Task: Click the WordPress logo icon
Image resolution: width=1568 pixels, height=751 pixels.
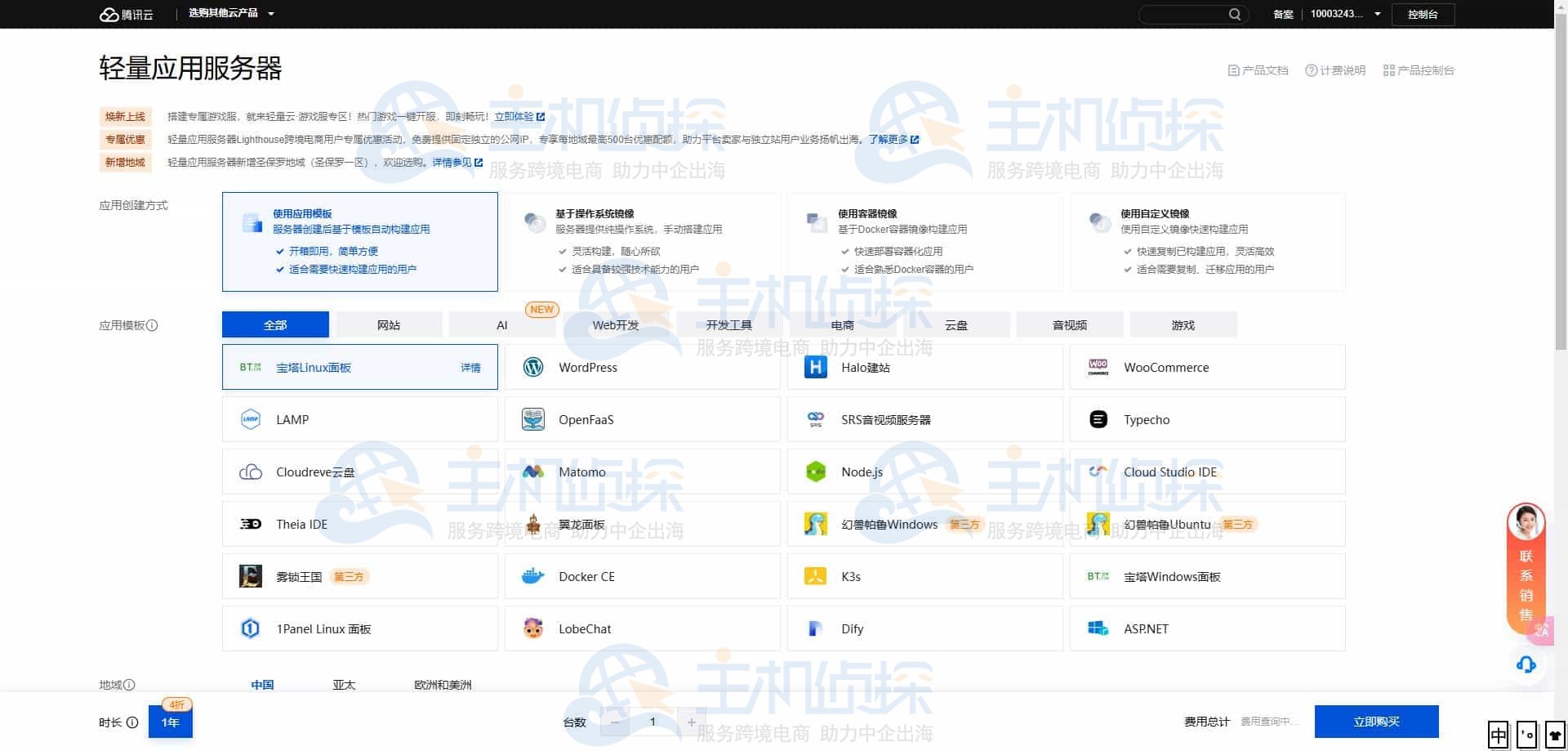Action: click(x=533, y=368)
